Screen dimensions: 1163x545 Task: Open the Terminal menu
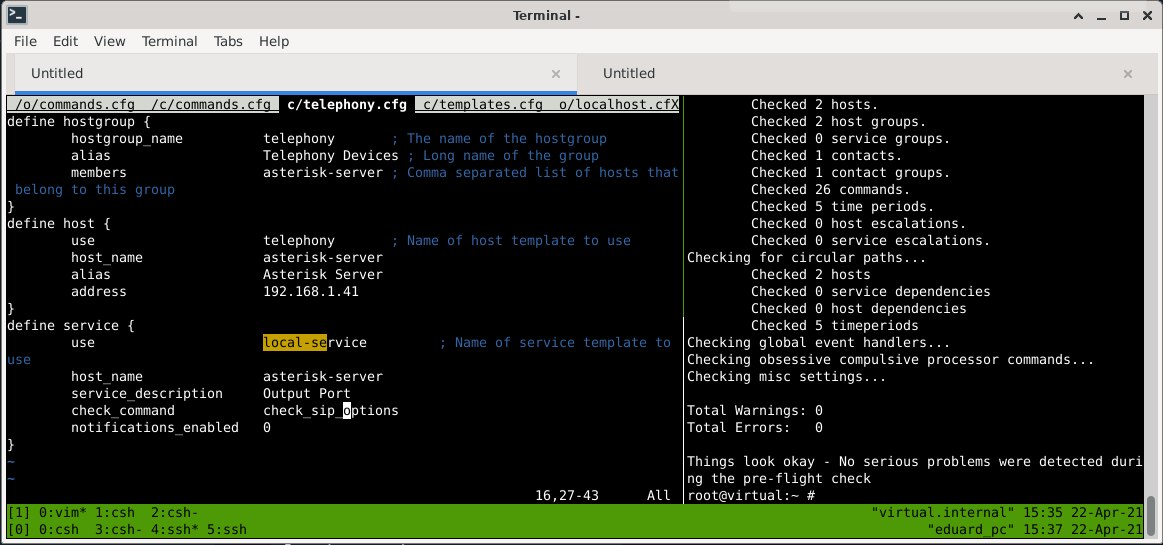[170, 42]
